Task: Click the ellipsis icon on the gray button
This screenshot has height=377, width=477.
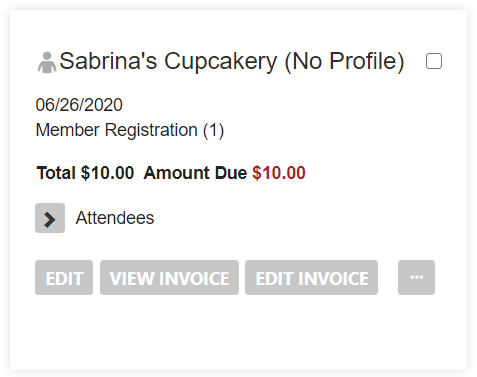Action: point(417,277)
